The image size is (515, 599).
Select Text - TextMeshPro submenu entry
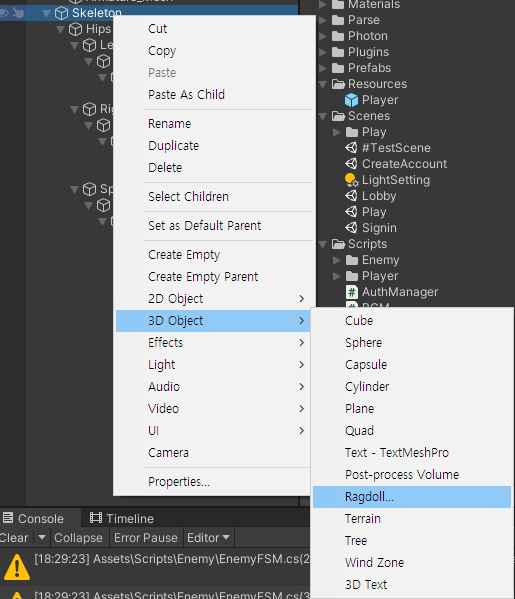pyautogui.click(x=412, y=453)
